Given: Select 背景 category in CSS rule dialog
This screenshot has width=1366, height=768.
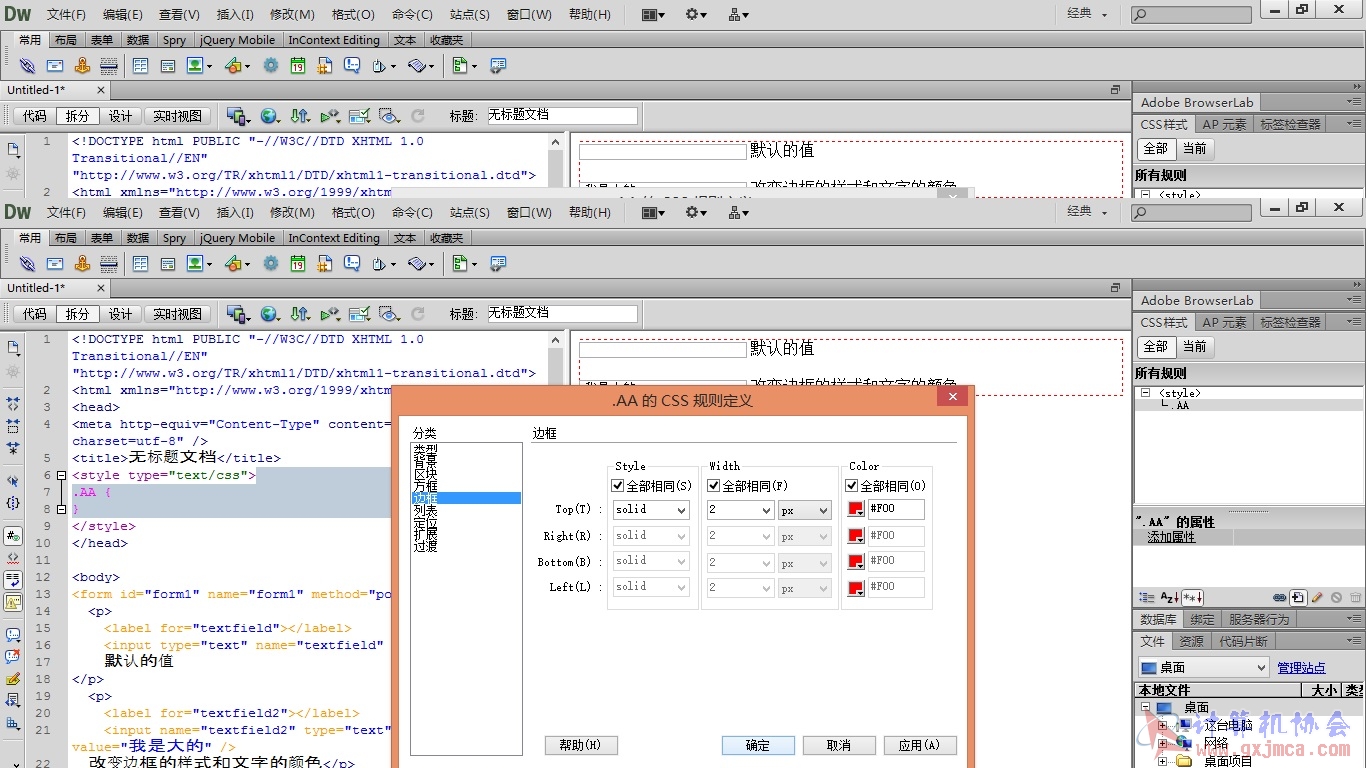Looking at the screenshot, I should 425,461.
